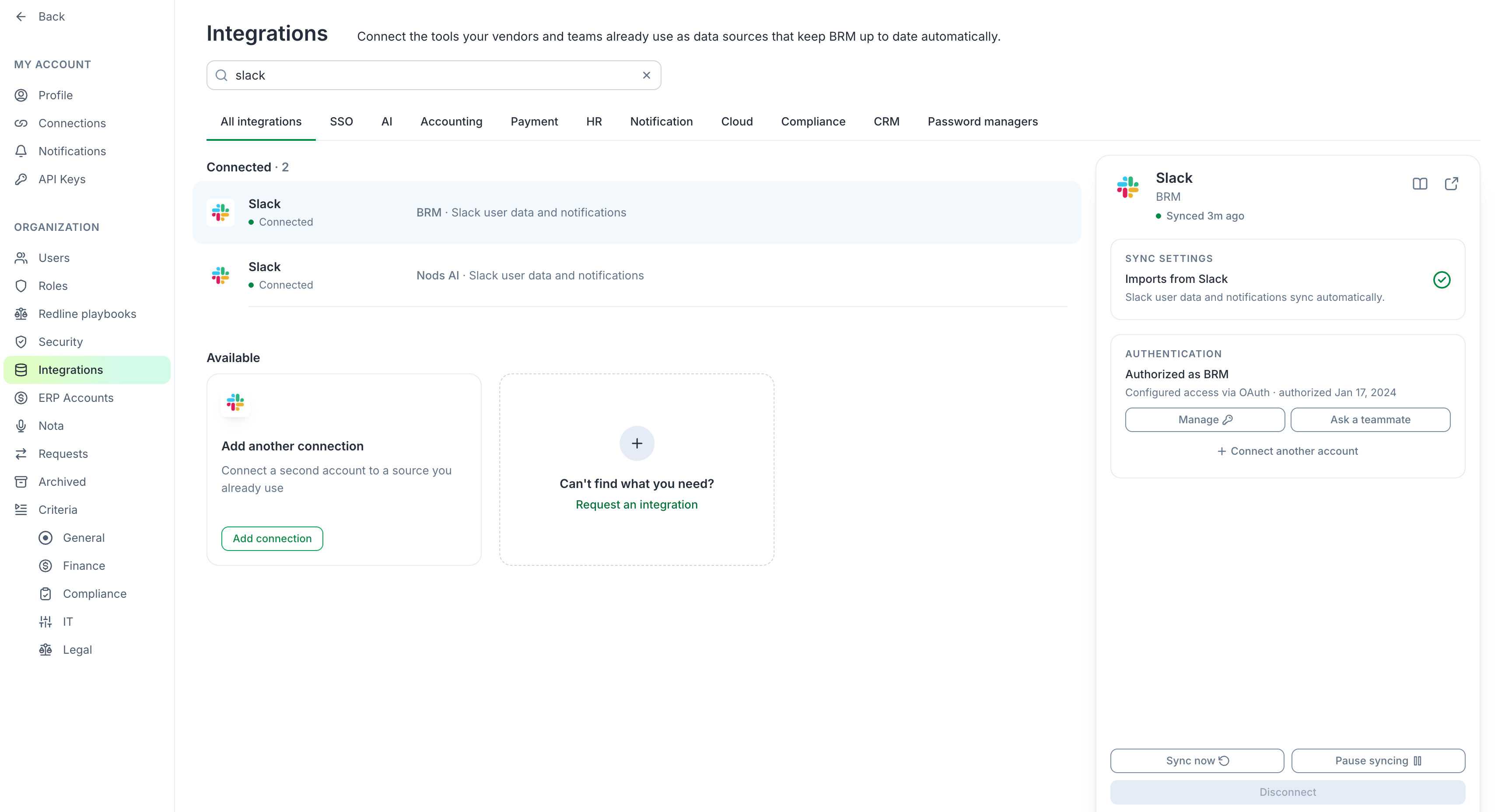Screen dimensions: 1512x812
Task: Click Request an integration link
Action: point(636,505)
